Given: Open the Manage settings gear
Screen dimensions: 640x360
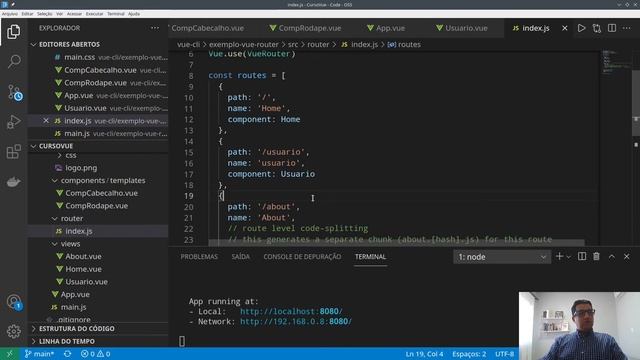Looking at the screenshot, I should pyautogui.click(x=13, y=331).
